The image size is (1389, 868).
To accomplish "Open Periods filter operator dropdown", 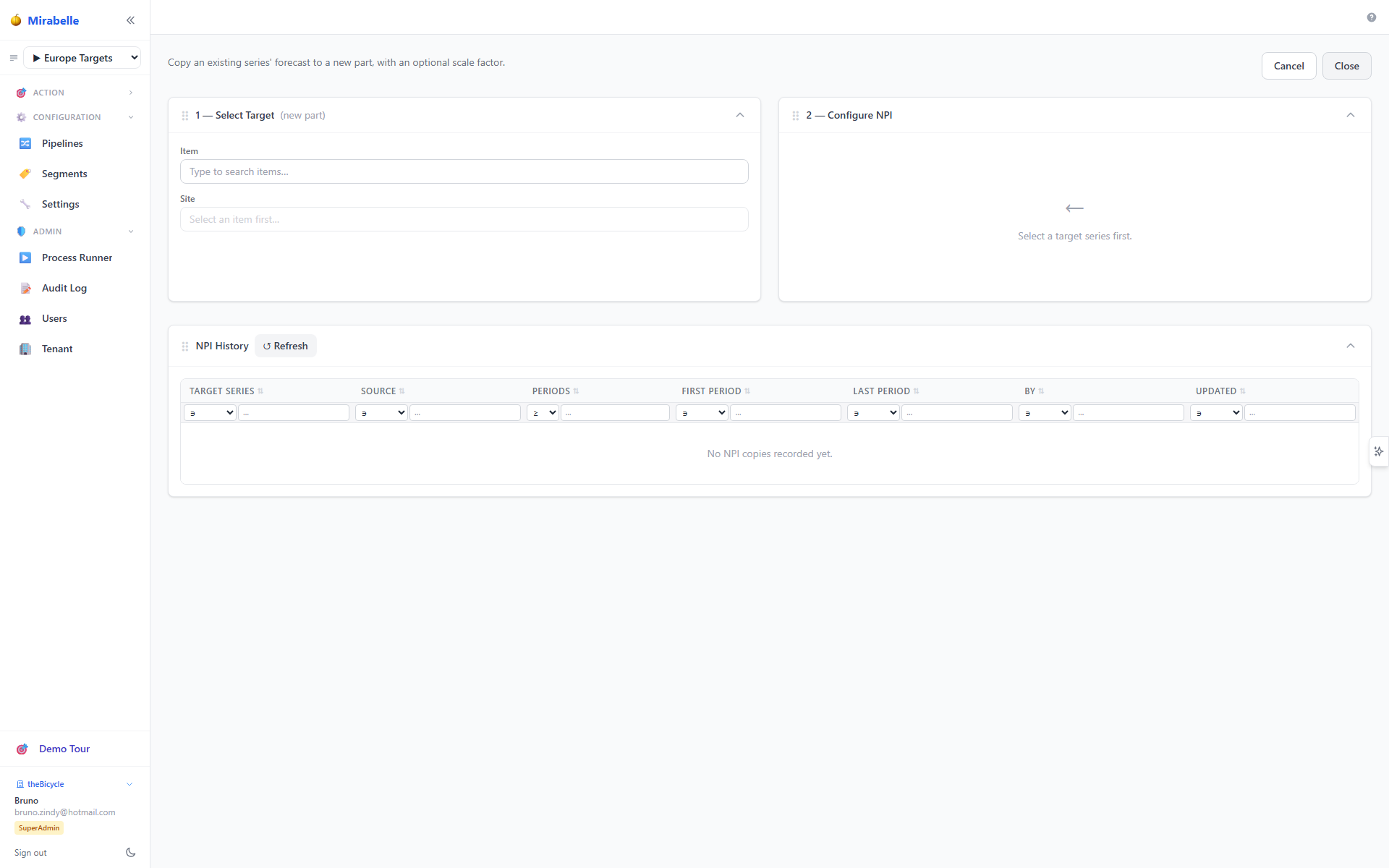I will (x=543, y=413).
